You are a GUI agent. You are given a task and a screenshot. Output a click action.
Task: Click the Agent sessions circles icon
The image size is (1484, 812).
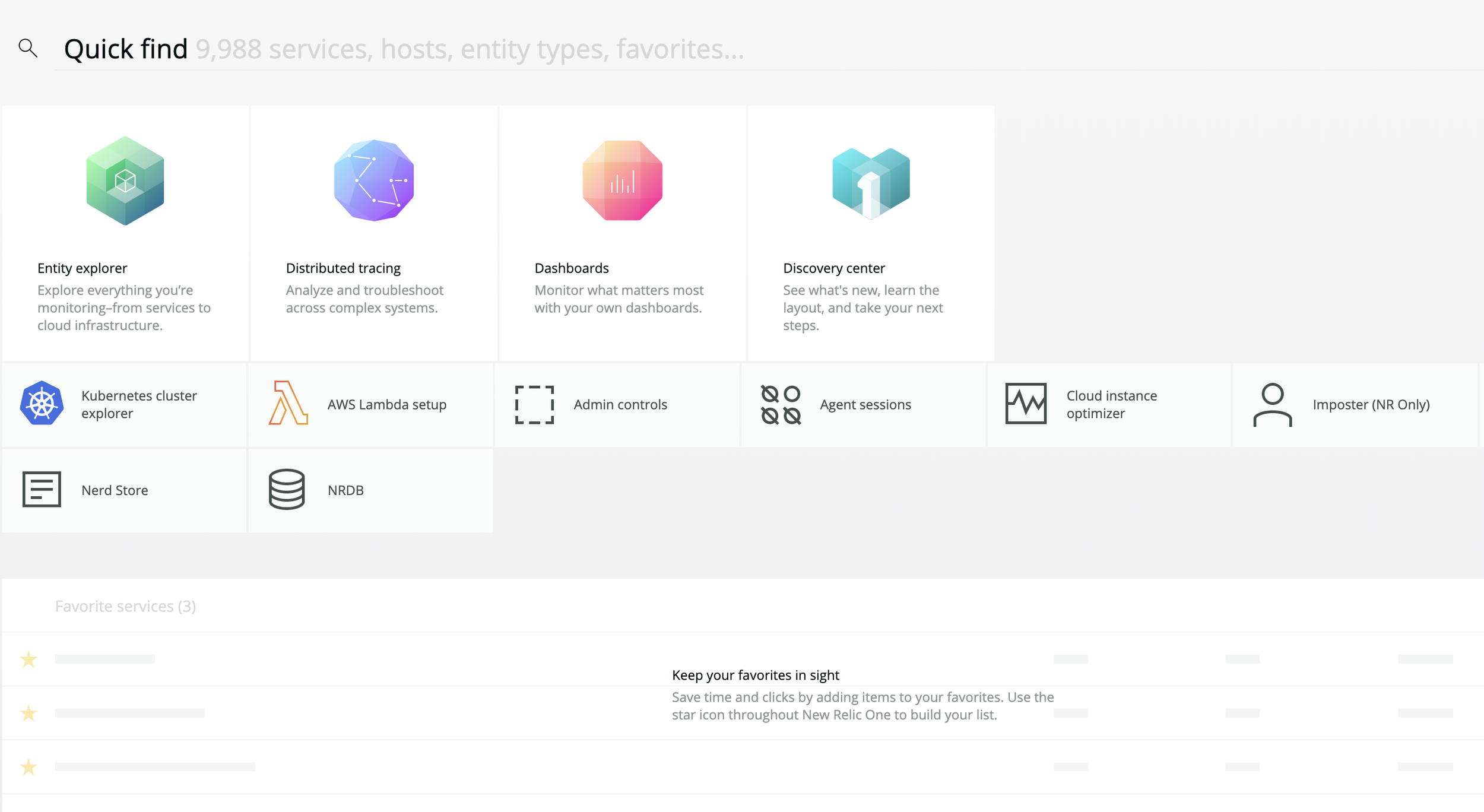pyautogui.click(x=781, y=404)
